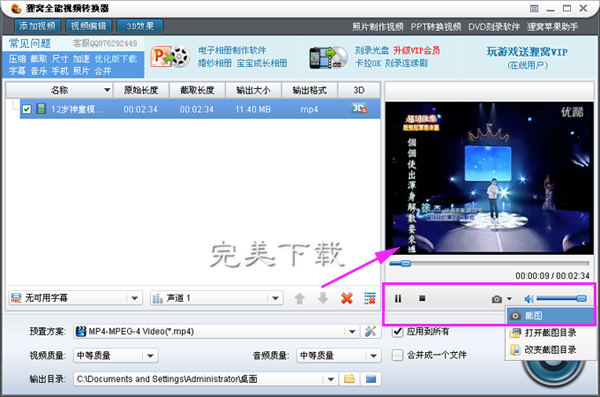Delete selected file with red X

(x=347, y=298)
